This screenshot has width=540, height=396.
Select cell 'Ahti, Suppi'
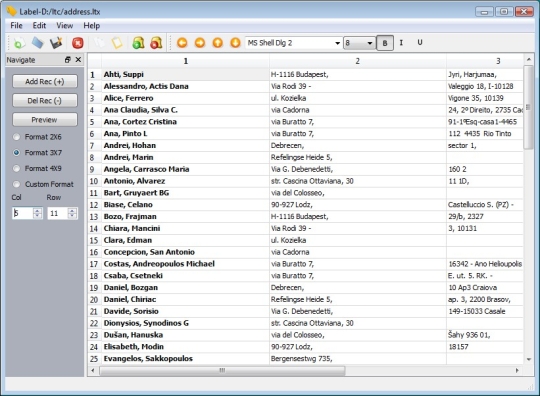pyautogui.click(x=185, y=74)
